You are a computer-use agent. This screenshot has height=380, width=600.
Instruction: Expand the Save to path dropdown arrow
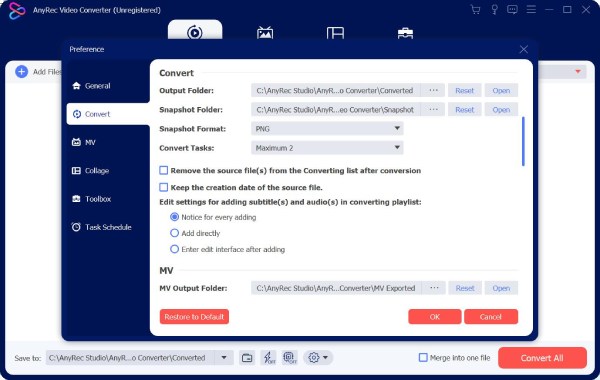(x=224, y=358)
